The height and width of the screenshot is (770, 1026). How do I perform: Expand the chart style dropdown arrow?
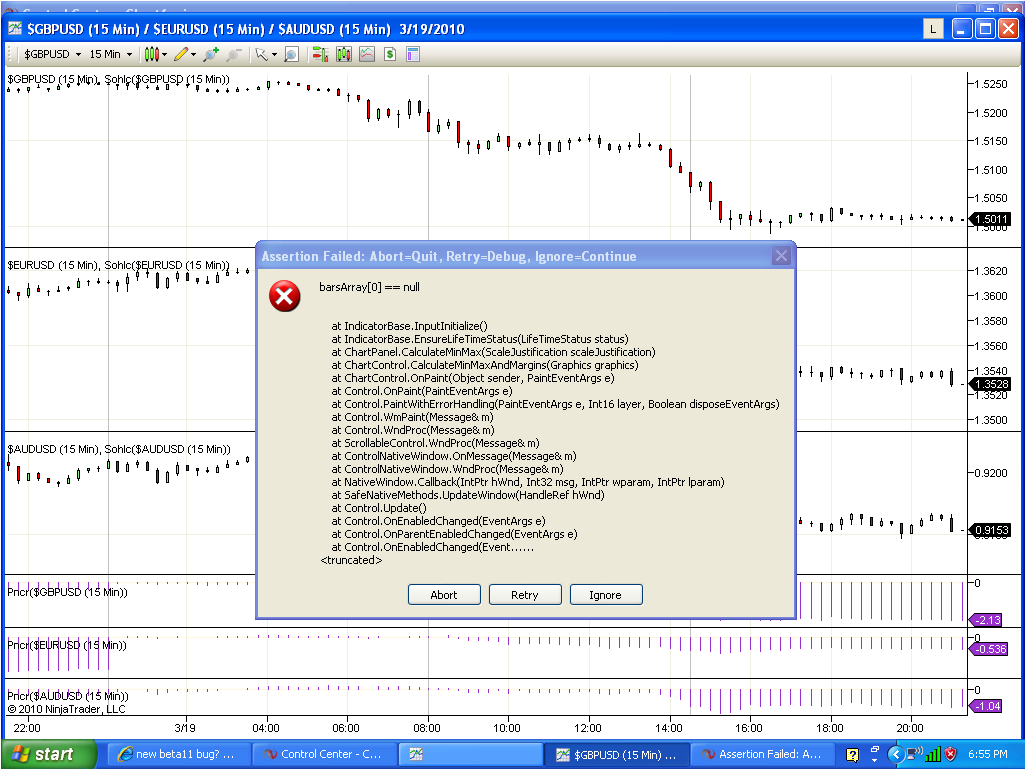coord(164,55)
